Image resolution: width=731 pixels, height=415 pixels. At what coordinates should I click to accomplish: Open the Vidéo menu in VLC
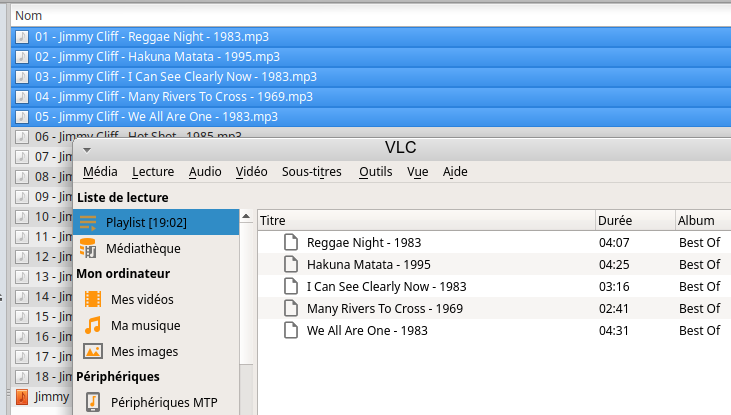click(251, 172)
